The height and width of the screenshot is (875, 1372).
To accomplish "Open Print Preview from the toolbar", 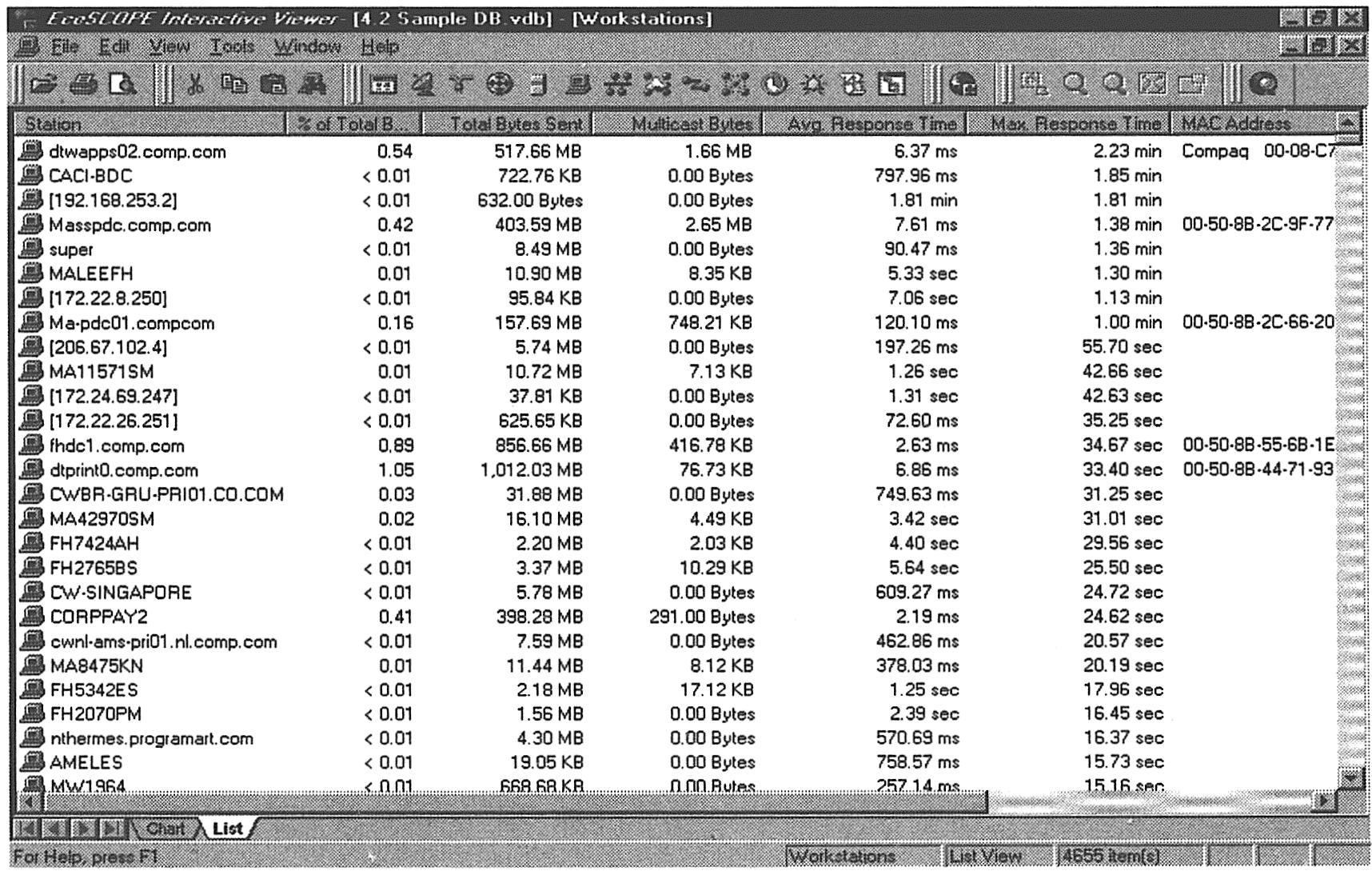I will click(x=122, y=85).
